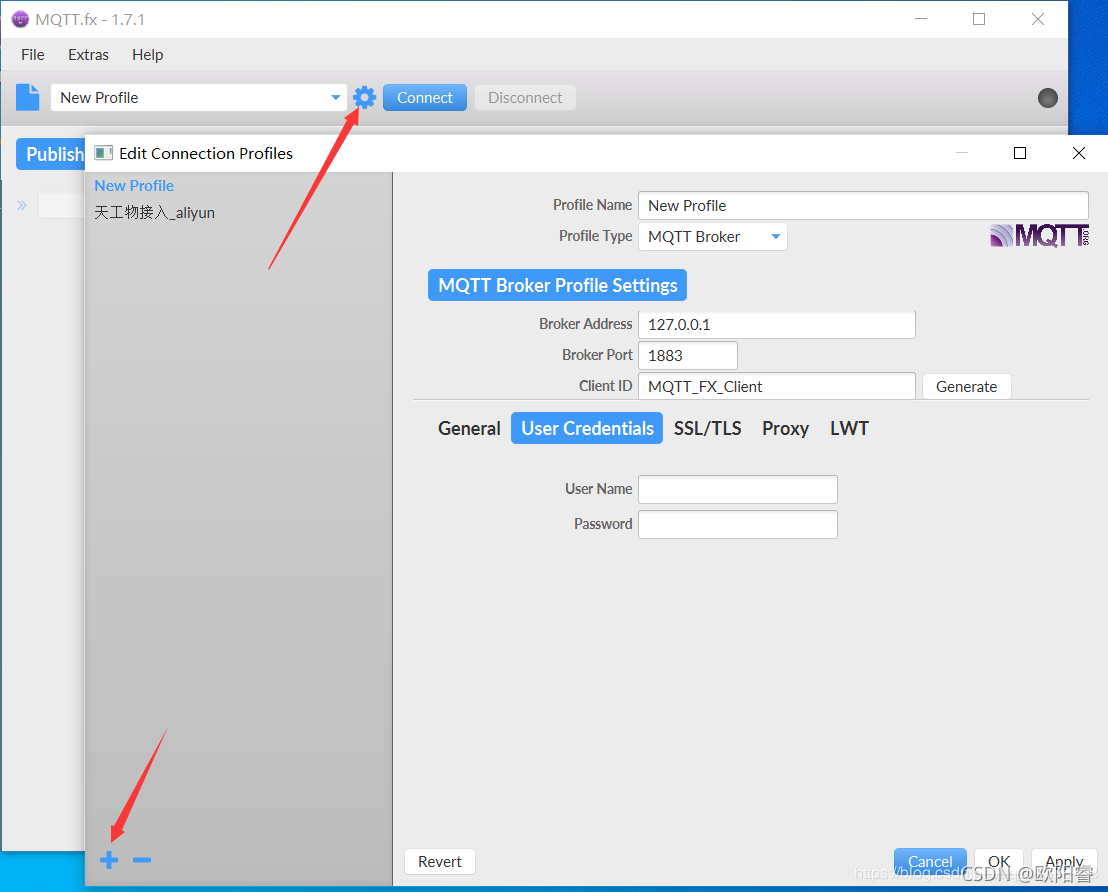Click the MQTT.fx application icon in title bar

point(20,19)
